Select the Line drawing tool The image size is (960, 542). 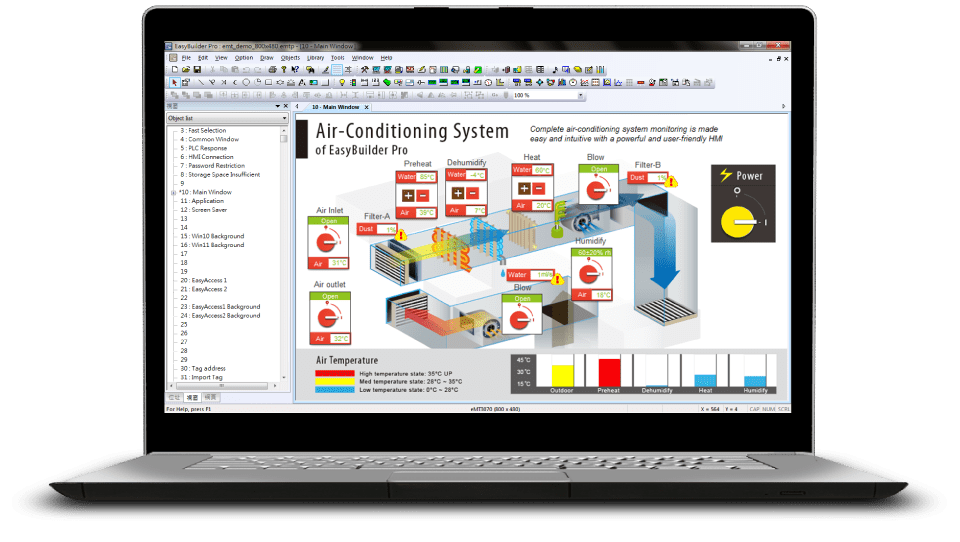point(201,82)
